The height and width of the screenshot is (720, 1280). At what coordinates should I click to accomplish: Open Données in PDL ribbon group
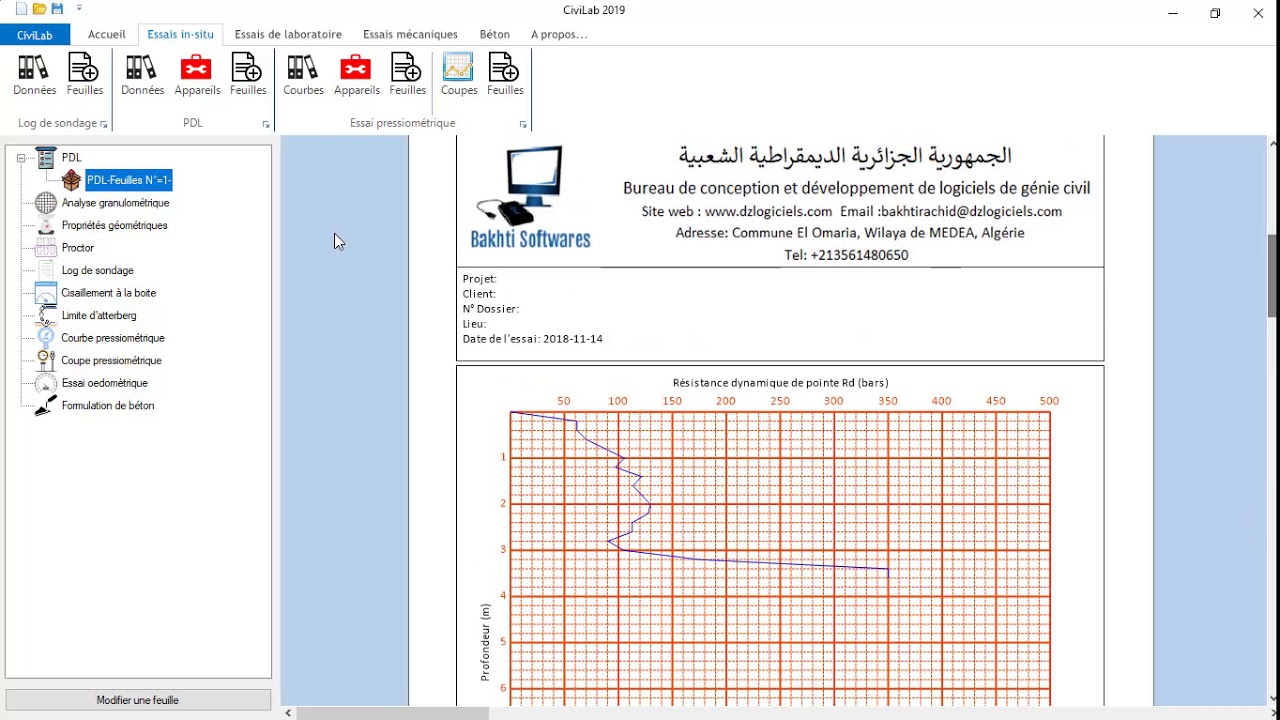click(142, 75)
